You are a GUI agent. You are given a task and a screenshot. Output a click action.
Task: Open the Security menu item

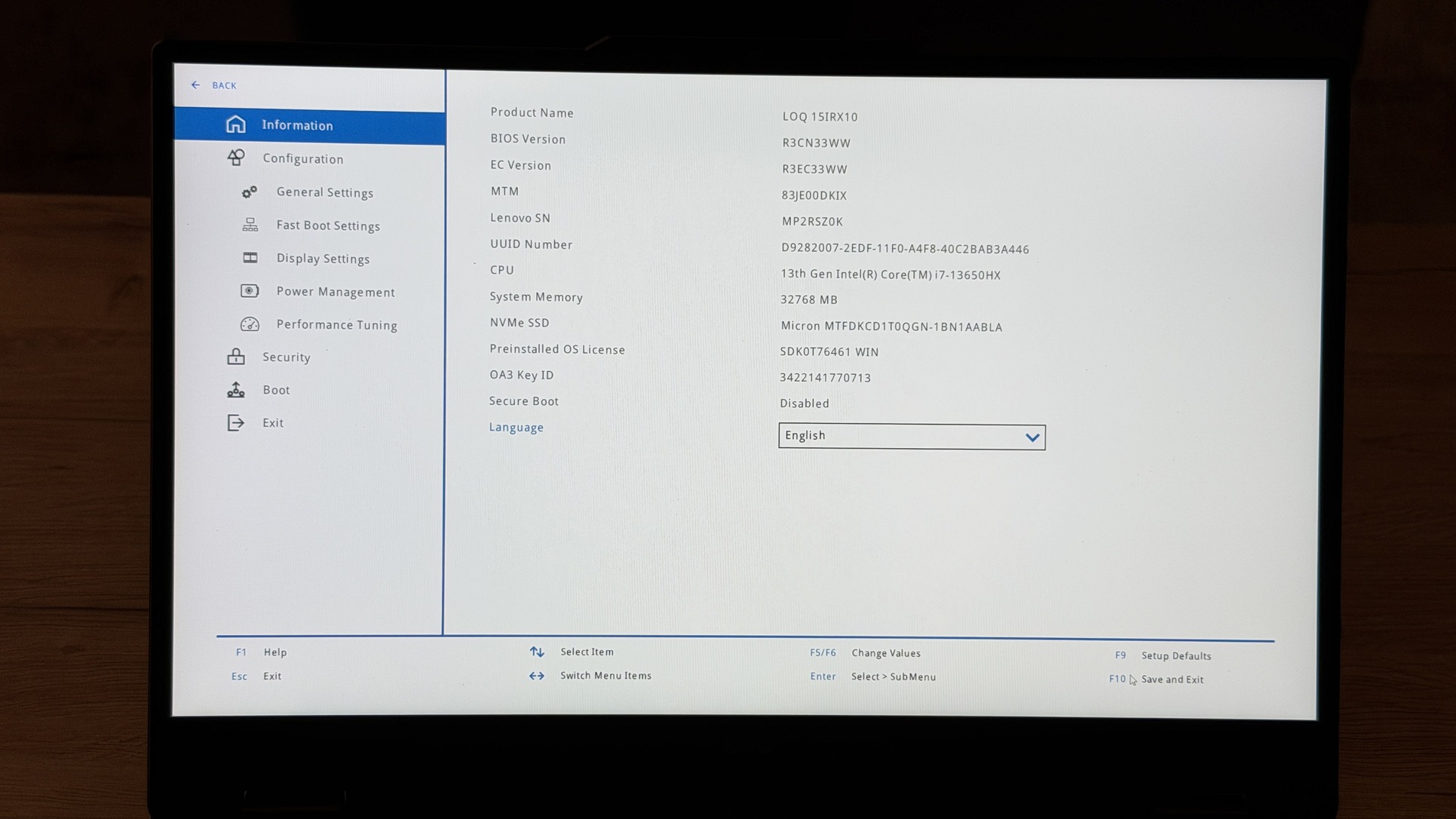click(286, 357)
